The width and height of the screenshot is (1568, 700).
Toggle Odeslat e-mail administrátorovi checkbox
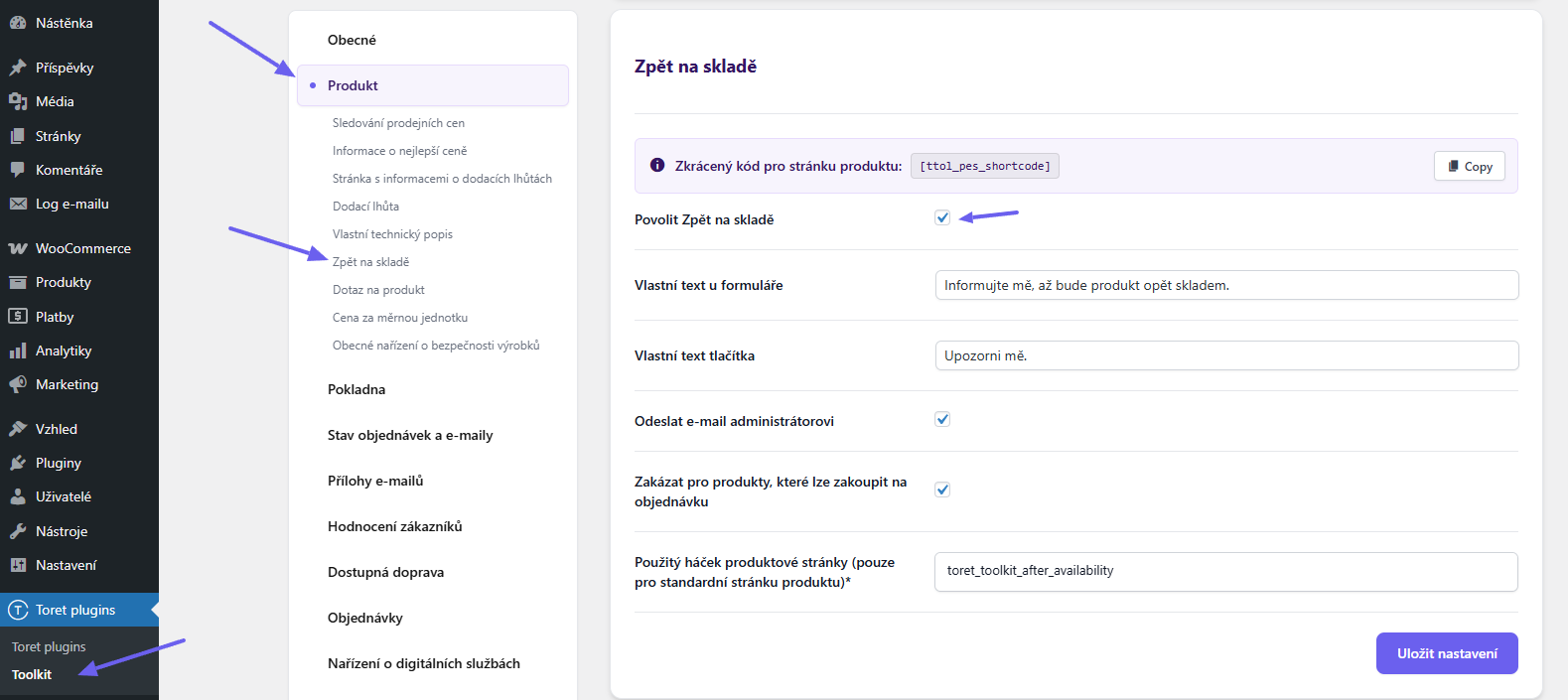click(x=942, y=420)
